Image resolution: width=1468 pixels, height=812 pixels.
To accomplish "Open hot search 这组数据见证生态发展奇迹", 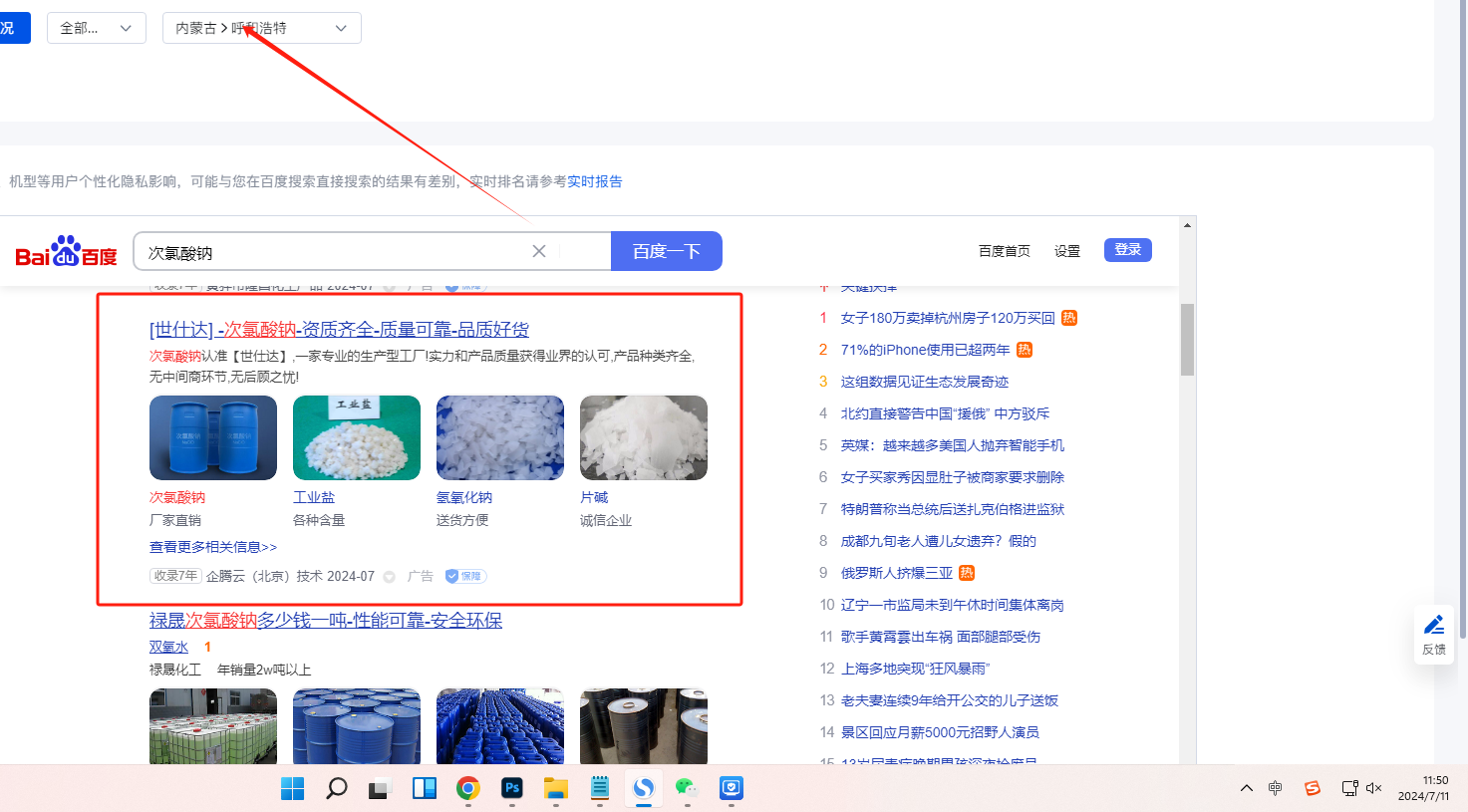I will (x=925, y=382).
